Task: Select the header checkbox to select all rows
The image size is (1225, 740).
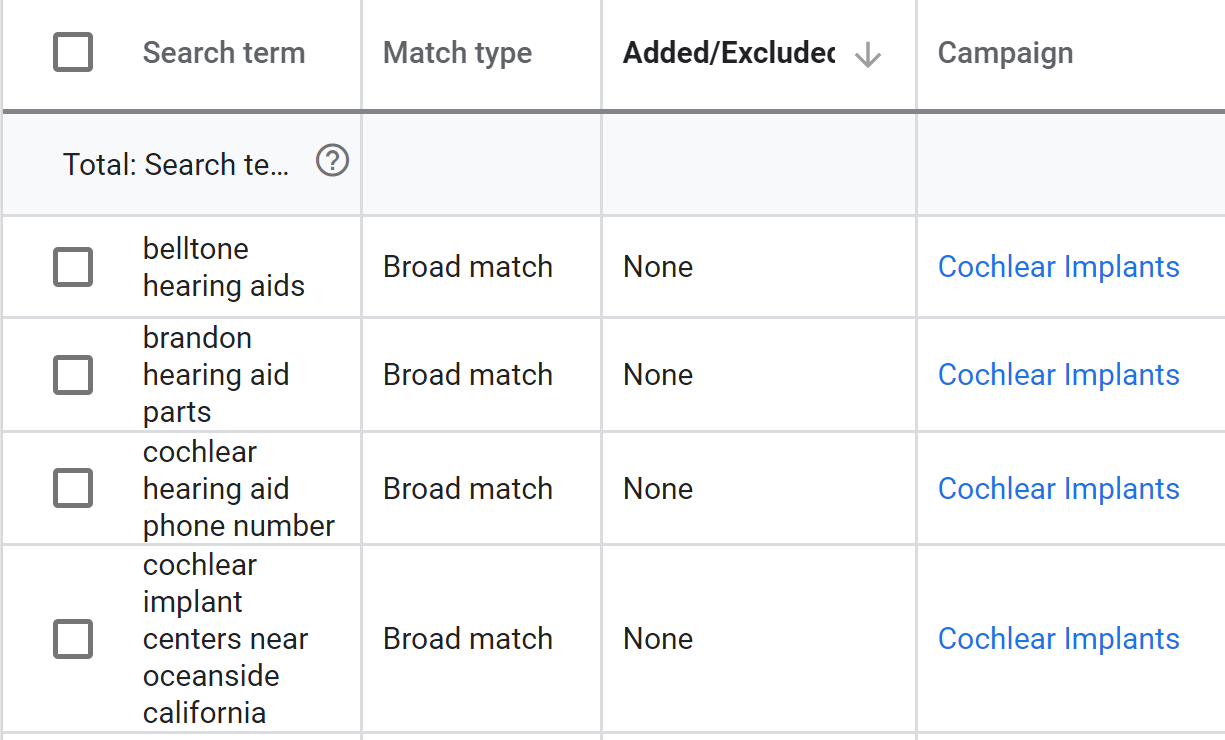Action: (72, 51)
